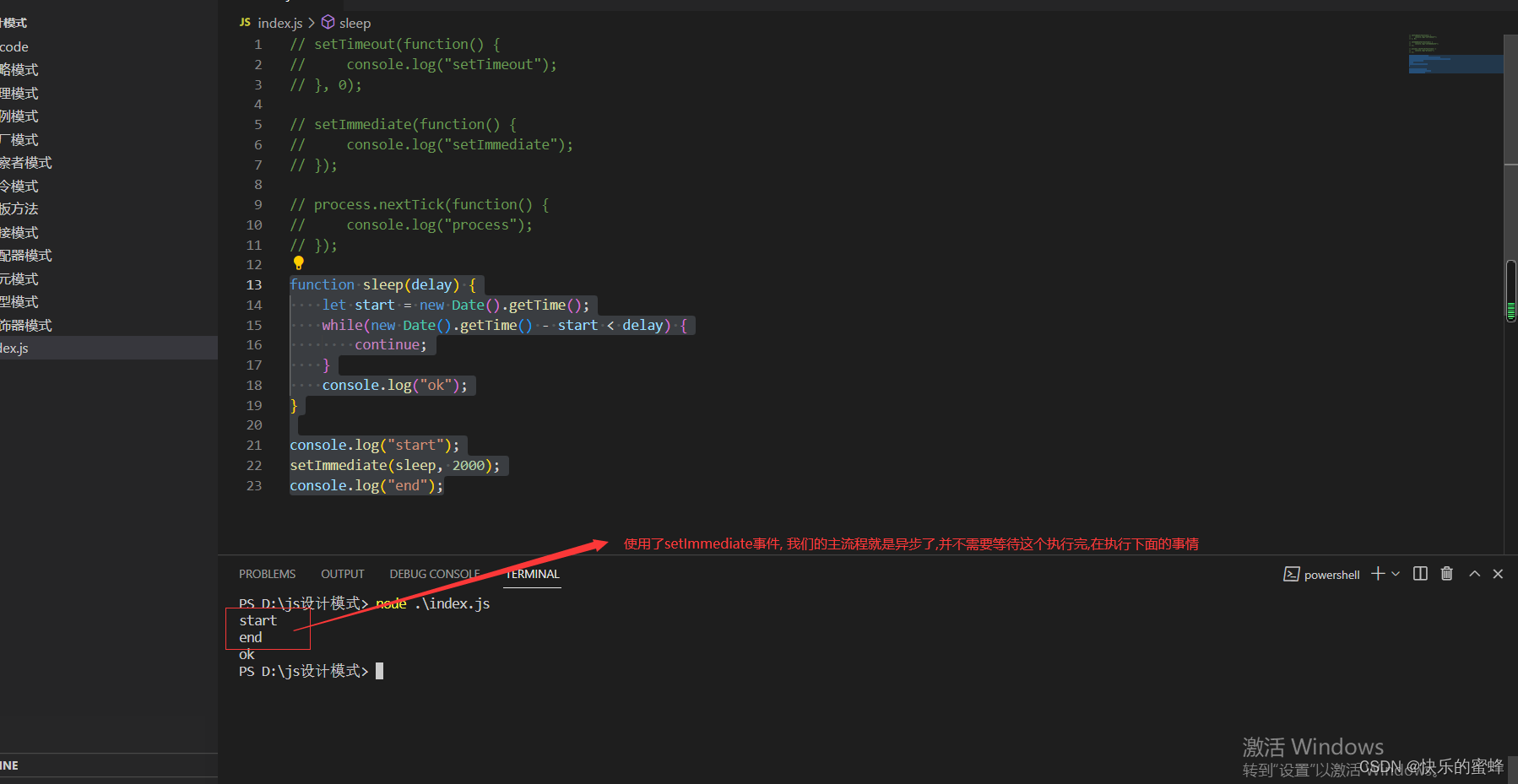The height and width of the screenshot is (784, 1518).
Task: Click the let start = new Date line
Action: (456, 305)
